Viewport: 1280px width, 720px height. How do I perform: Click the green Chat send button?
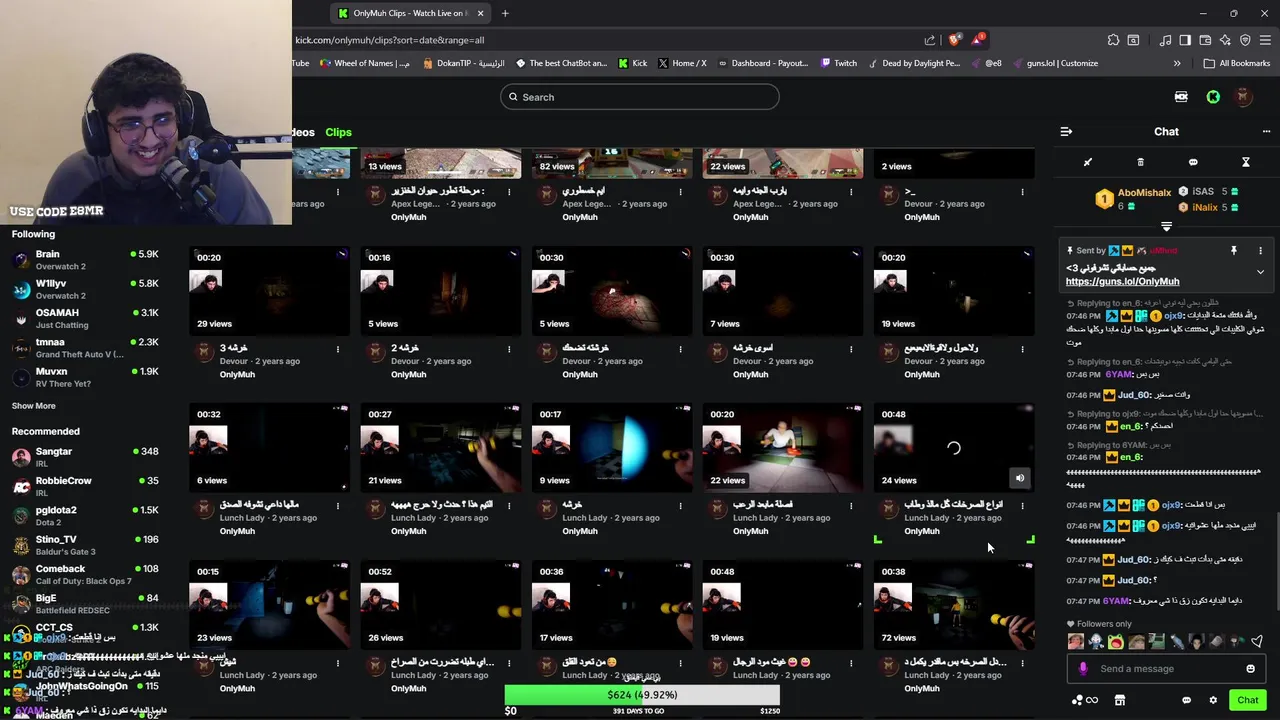tap(1247, 700)
